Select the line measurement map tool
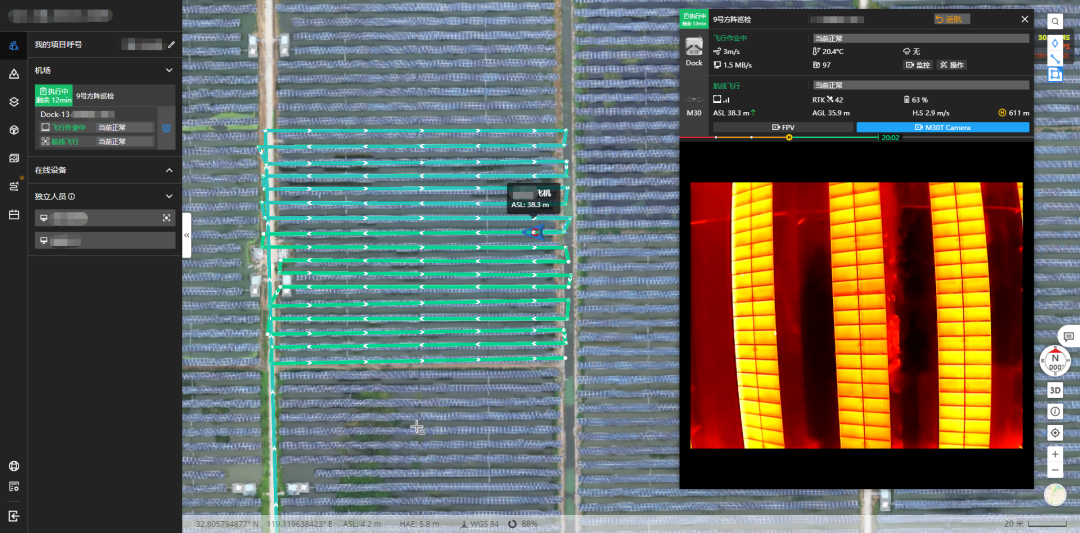The height and width of the screenshot is (533, 1080). [x=1055, y=58]
